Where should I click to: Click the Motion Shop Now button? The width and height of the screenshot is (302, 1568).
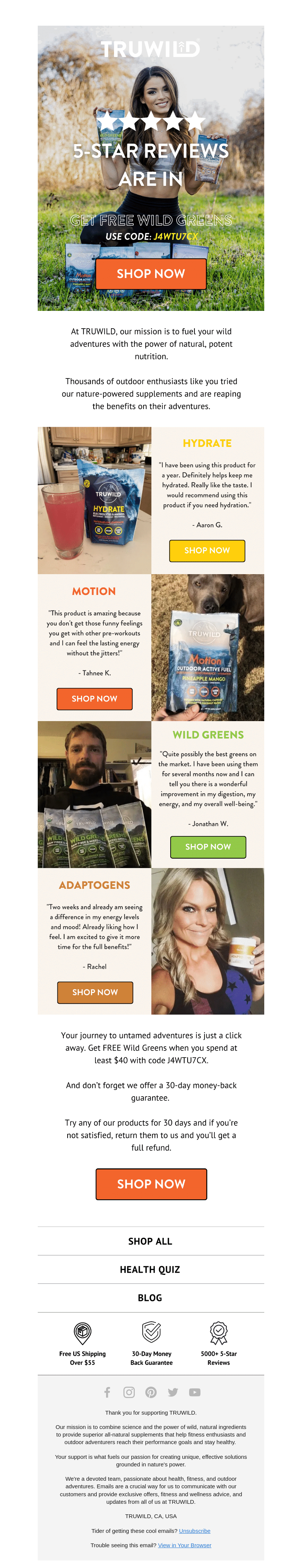[94, 698]
